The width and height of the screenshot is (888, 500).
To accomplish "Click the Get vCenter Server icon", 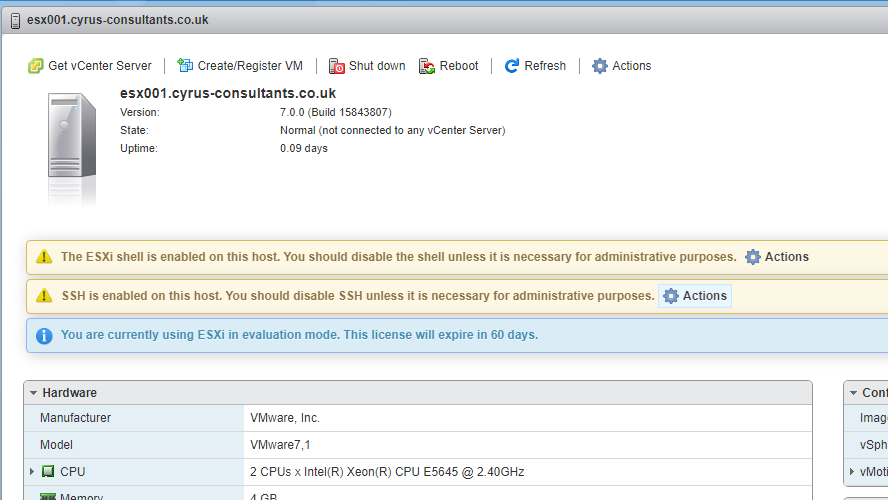I will pyautogui.click(x=36, y=66).
